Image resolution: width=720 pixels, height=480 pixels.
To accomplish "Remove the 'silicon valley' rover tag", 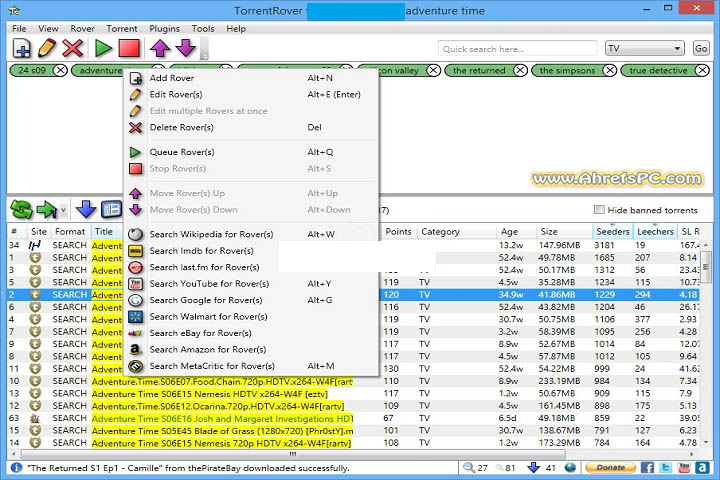I will point(433,70).
